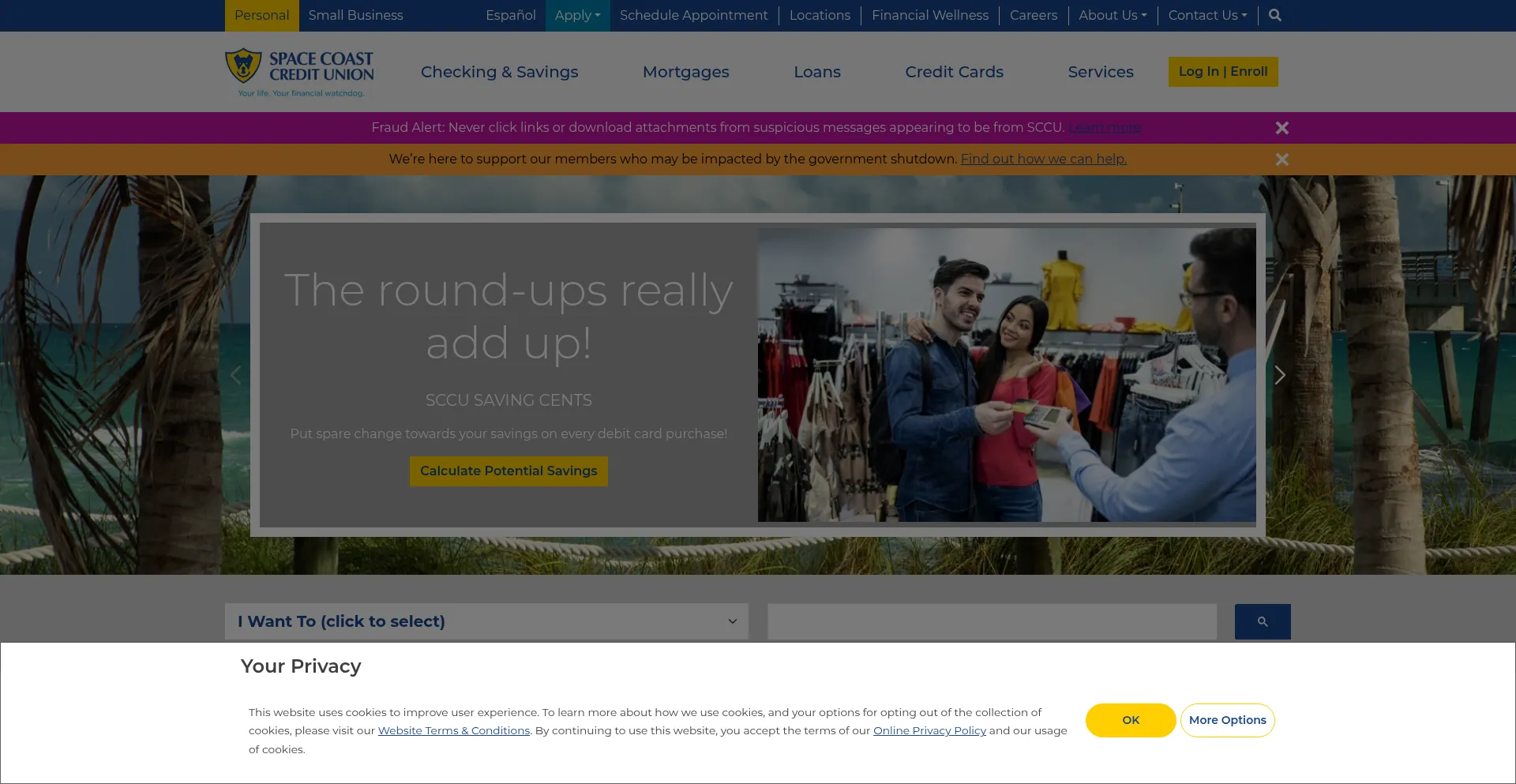Click the blue site search button

click(x=1263, y=621)
